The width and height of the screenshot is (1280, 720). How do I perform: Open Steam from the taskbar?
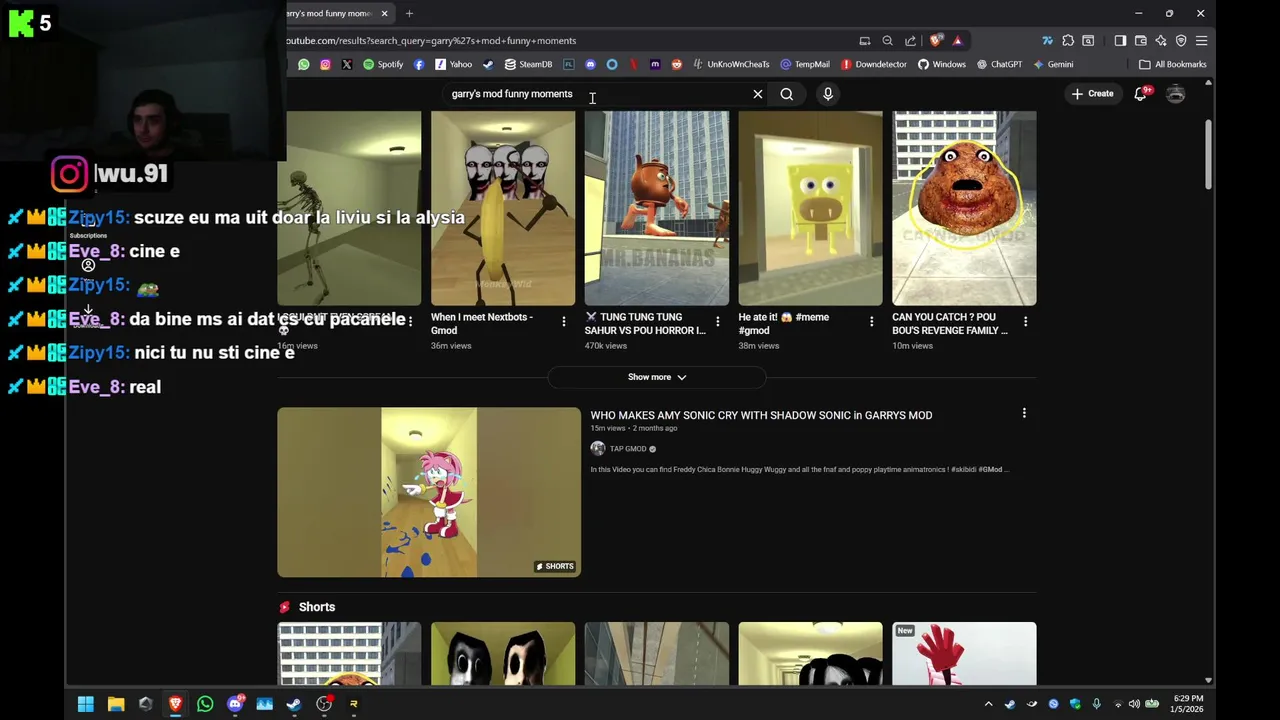pyautogui.click(x=294, y=704)
